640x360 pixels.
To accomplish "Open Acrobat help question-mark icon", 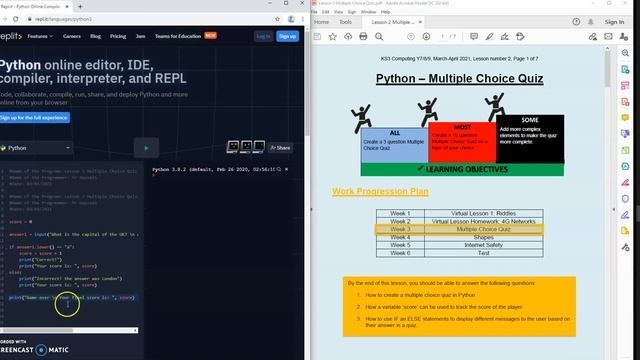I will (x=576, y=22).
